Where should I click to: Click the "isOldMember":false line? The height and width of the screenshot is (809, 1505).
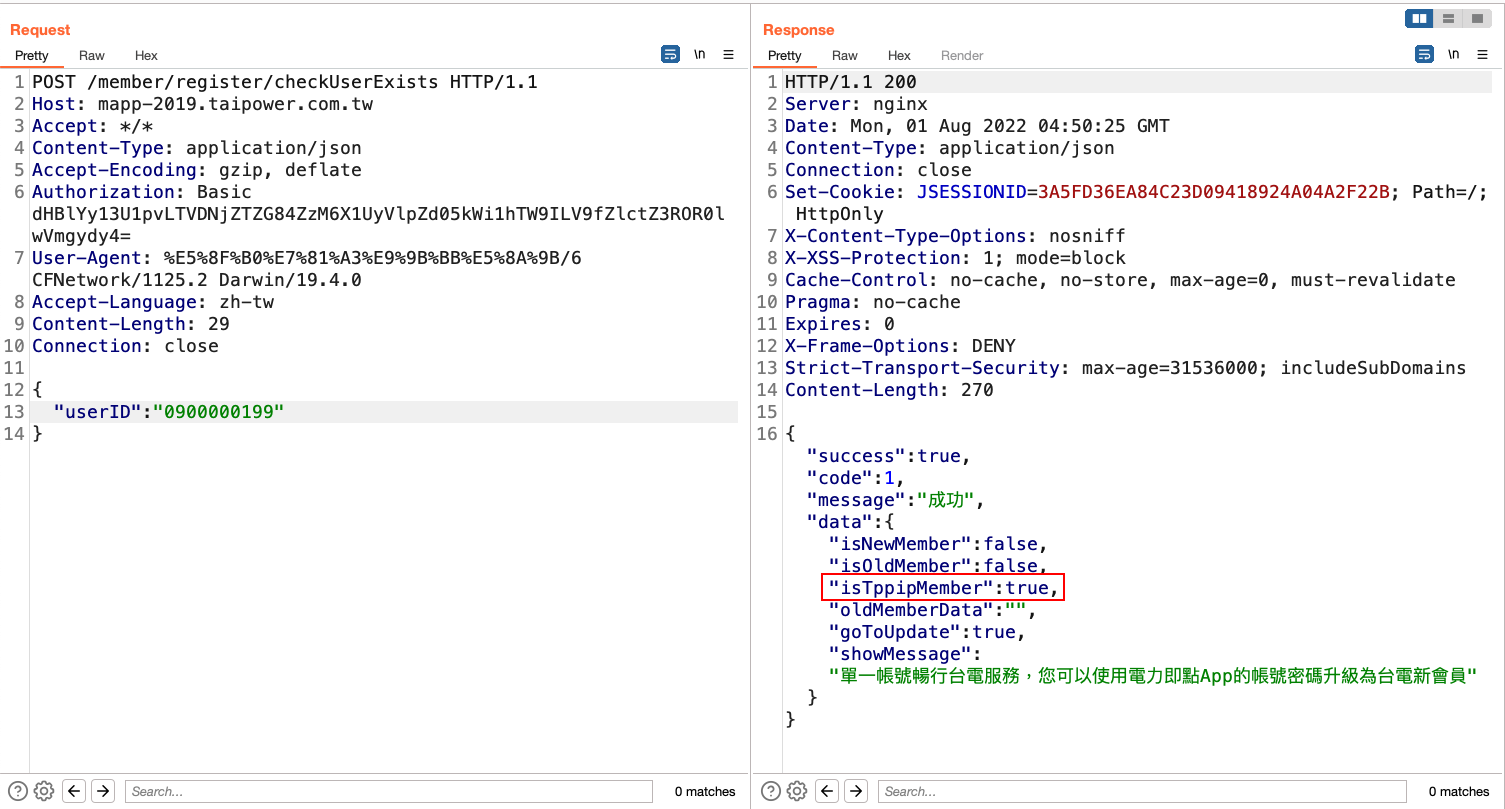(x=938, y=566)
